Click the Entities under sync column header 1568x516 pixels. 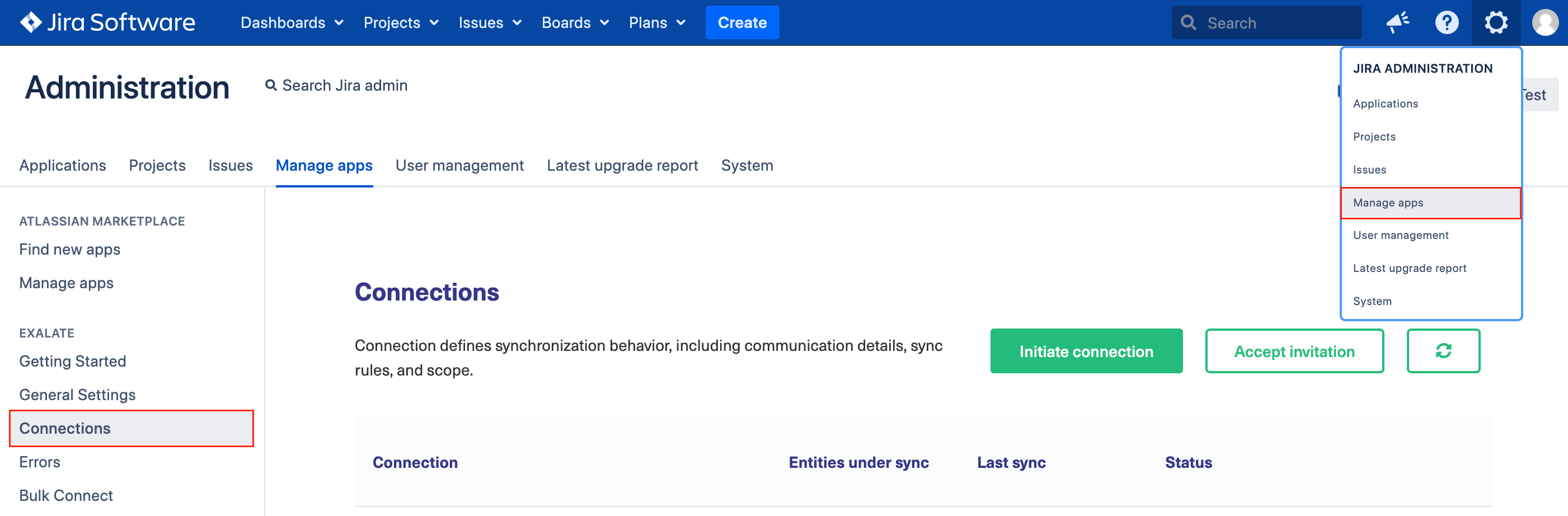(x=858, y=462)
